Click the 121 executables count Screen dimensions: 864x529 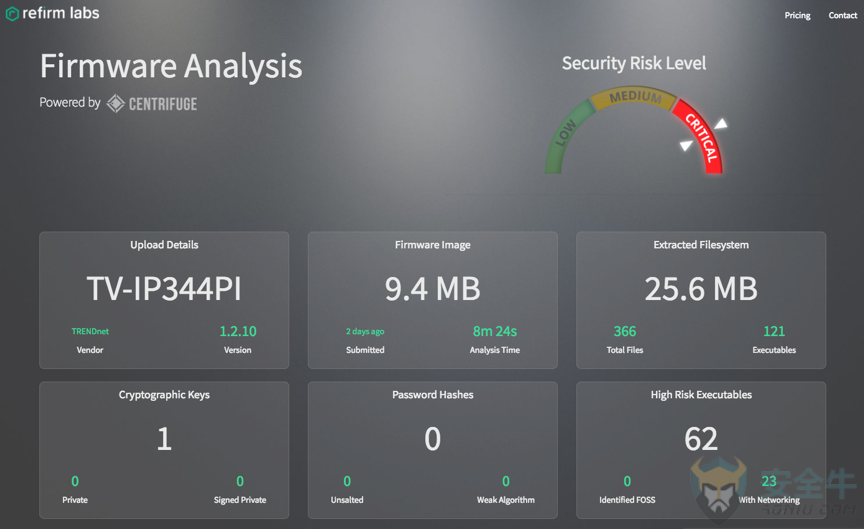pos(774,331)
